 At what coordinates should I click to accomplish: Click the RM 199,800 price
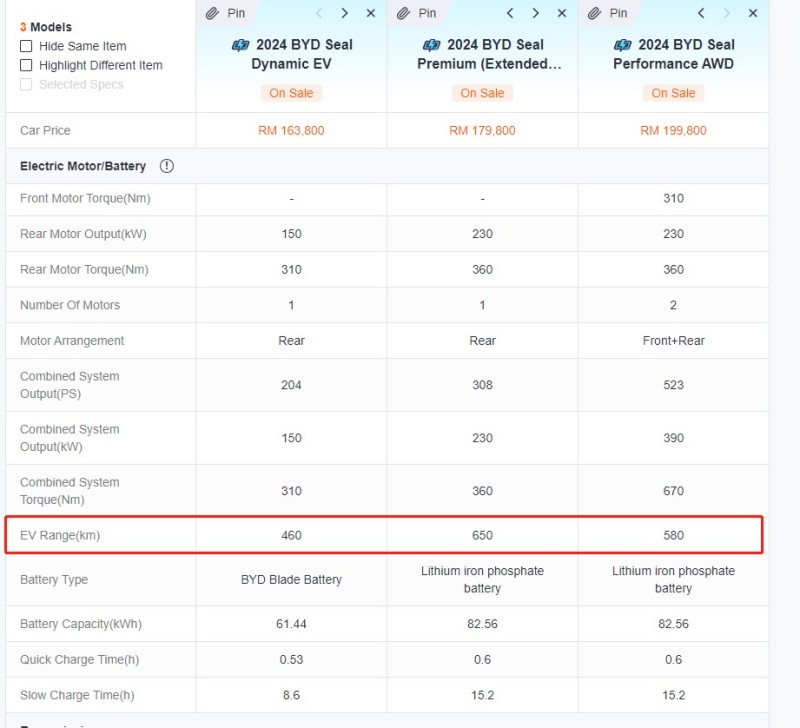pos(673,131)
